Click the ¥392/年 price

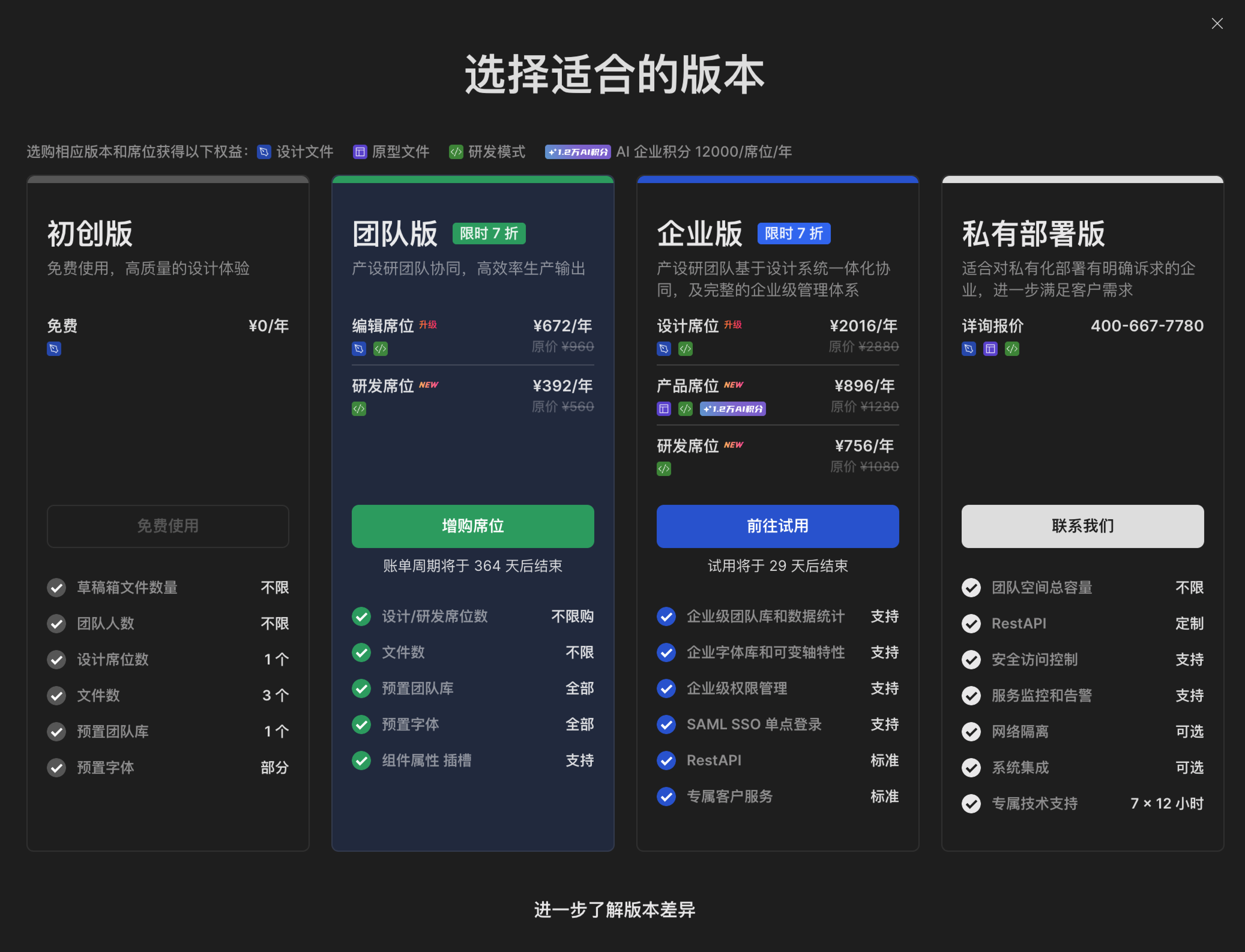563,386
